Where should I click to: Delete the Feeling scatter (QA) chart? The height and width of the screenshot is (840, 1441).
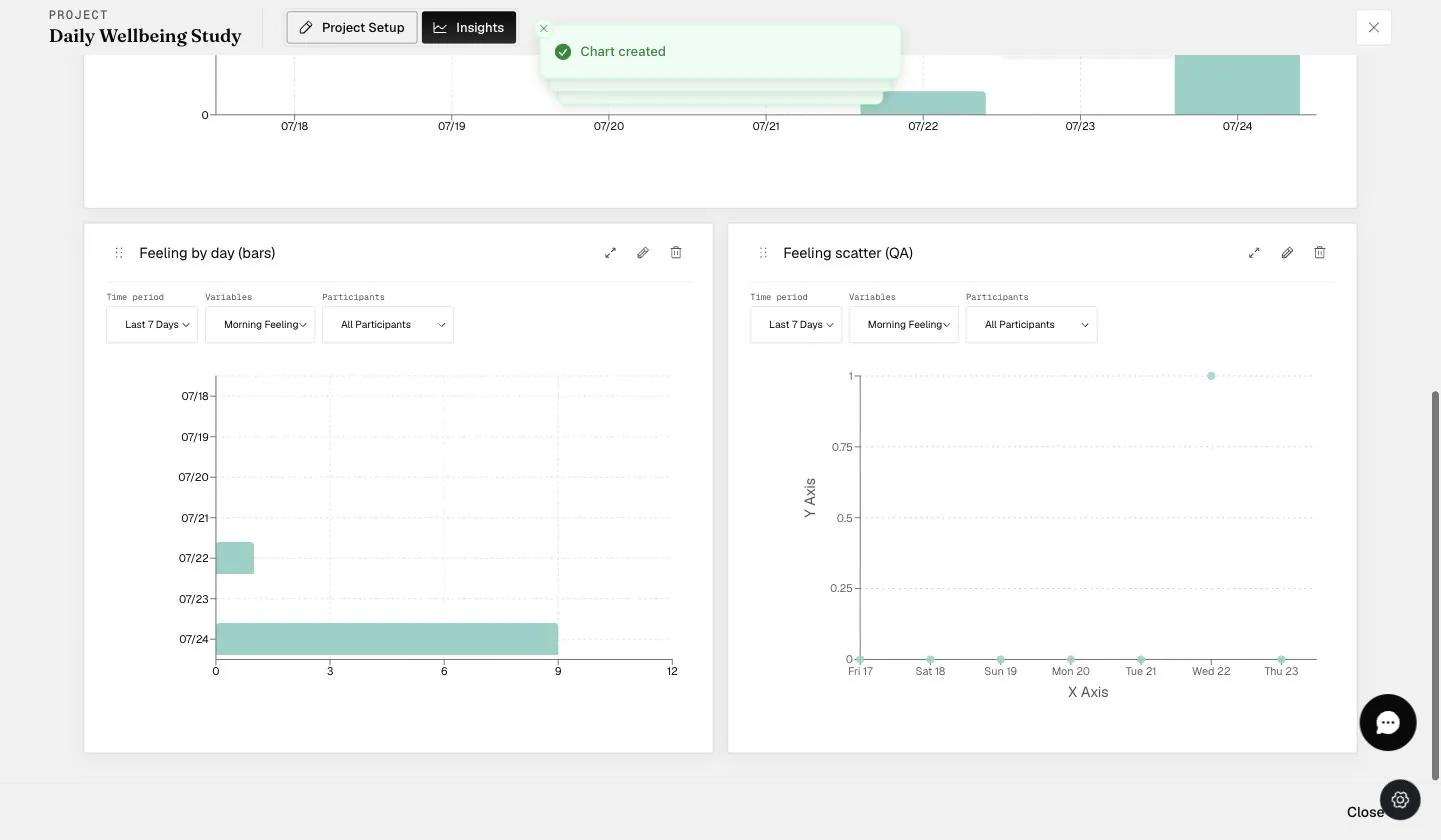tap(1320, 253)
